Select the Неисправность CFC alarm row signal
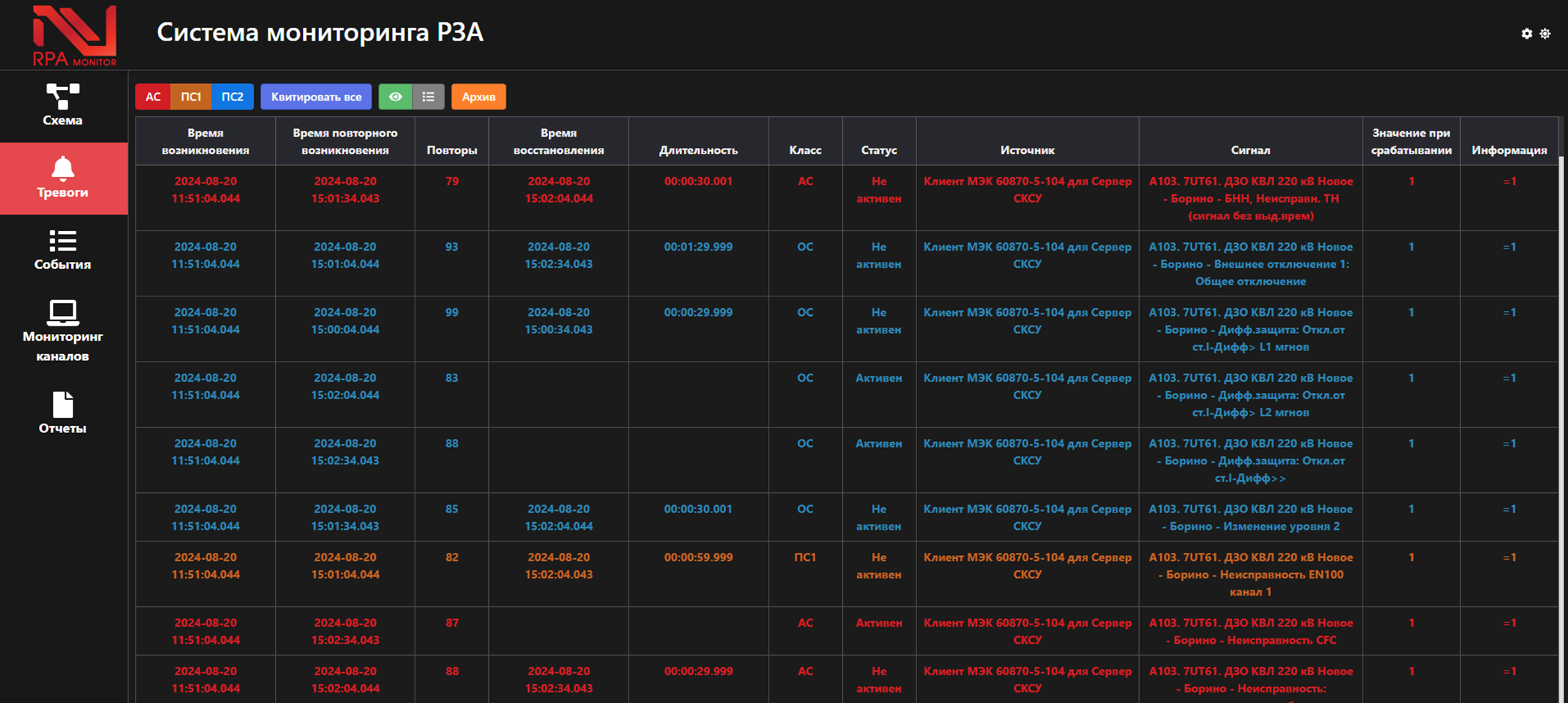 (x=1250, y=631)
